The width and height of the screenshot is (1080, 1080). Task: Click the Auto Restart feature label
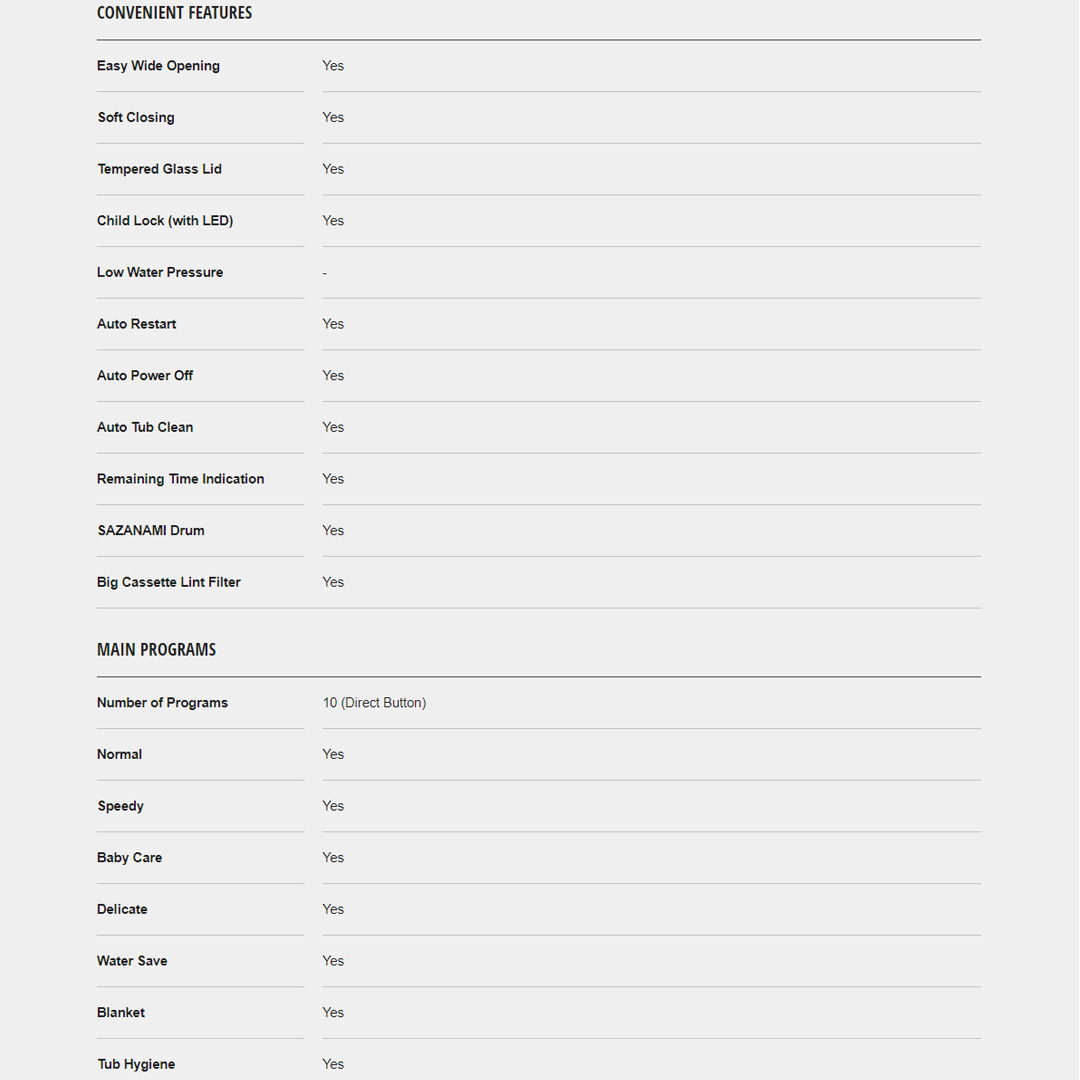(x=137, y=324)
